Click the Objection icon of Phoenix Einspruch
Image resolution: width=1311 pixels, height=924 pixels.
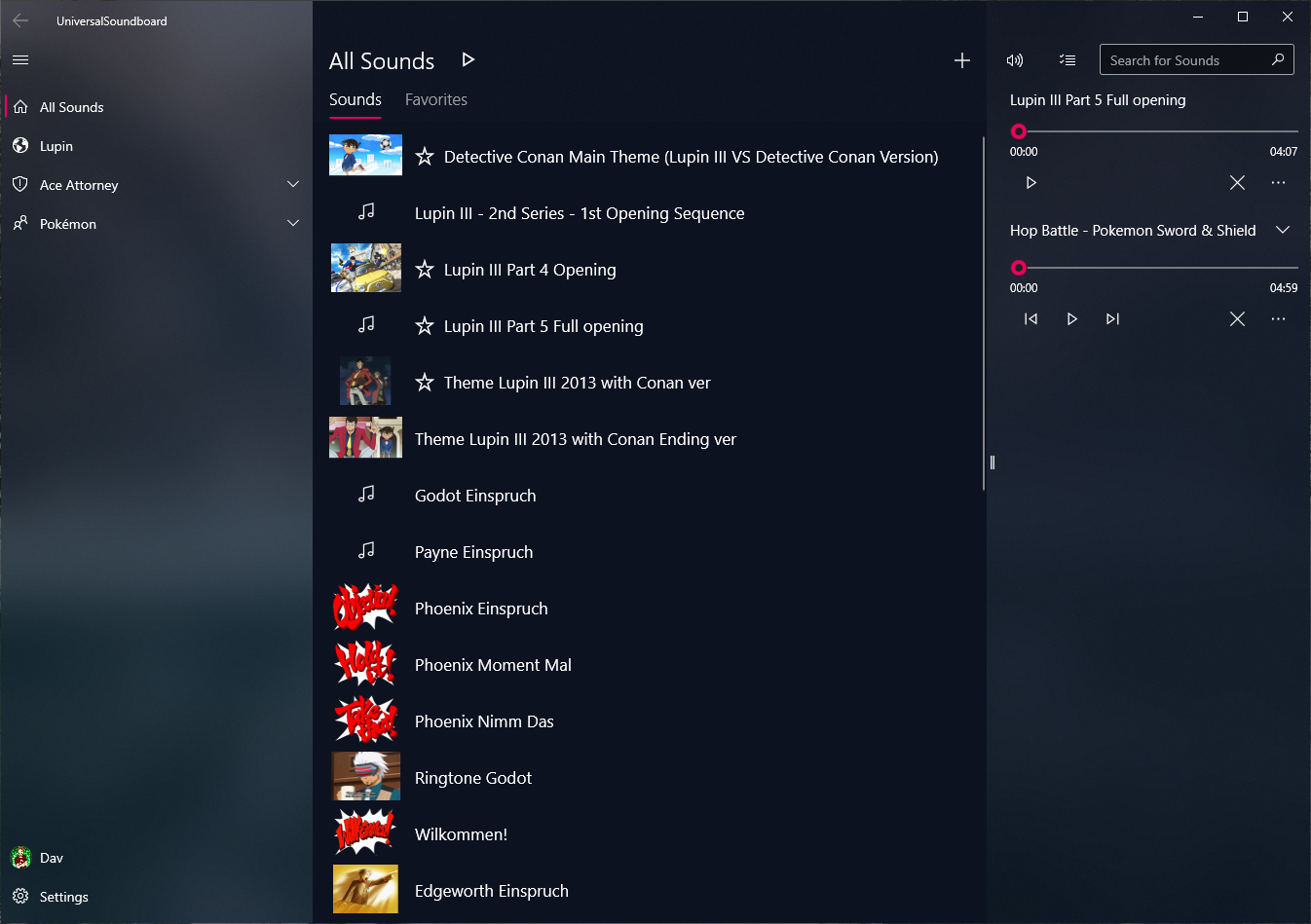(x=365, y=607)
